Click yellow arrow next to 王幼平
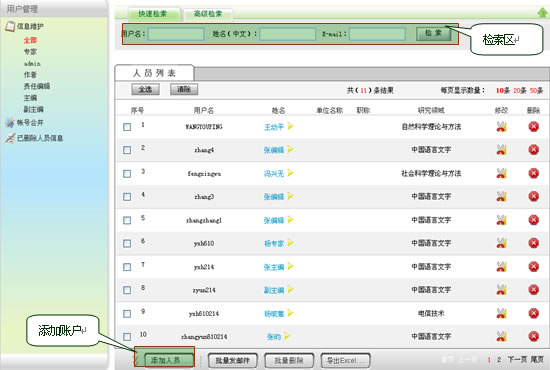Screen dimensions: 550x370 pos(290,126)
